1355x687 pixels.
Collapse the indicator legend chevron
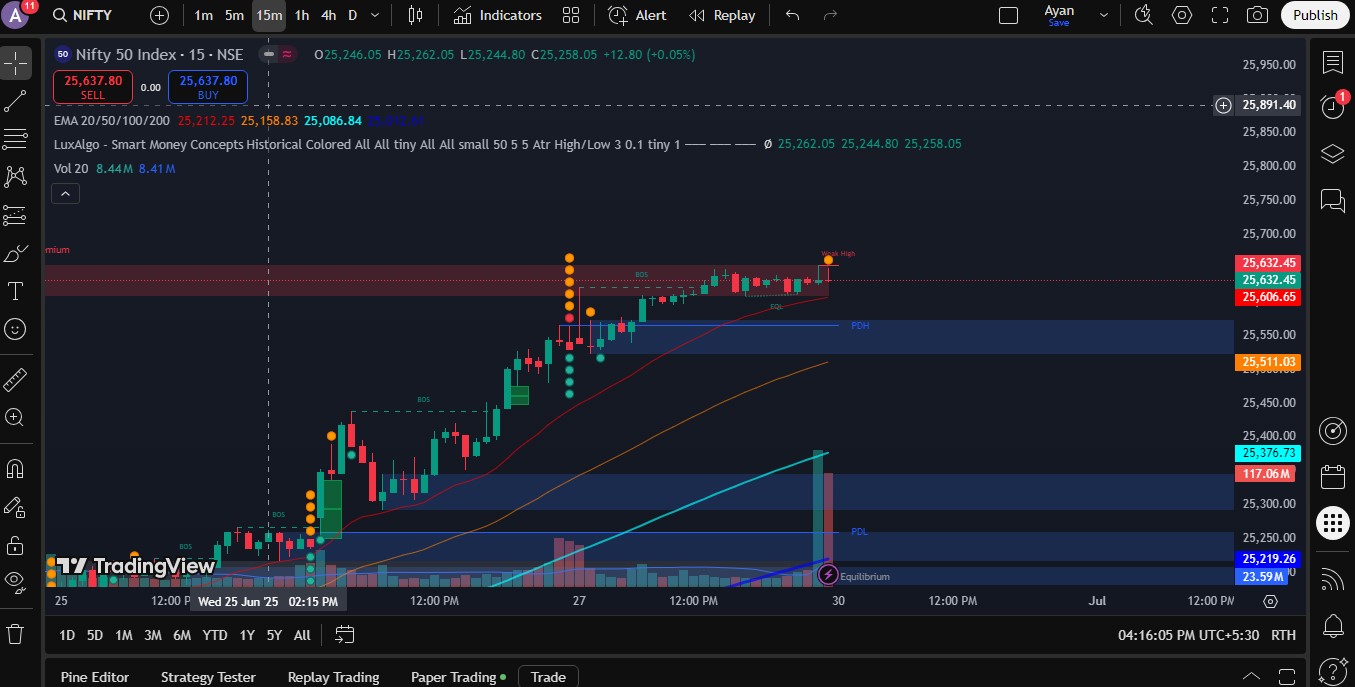click(65, 193)
